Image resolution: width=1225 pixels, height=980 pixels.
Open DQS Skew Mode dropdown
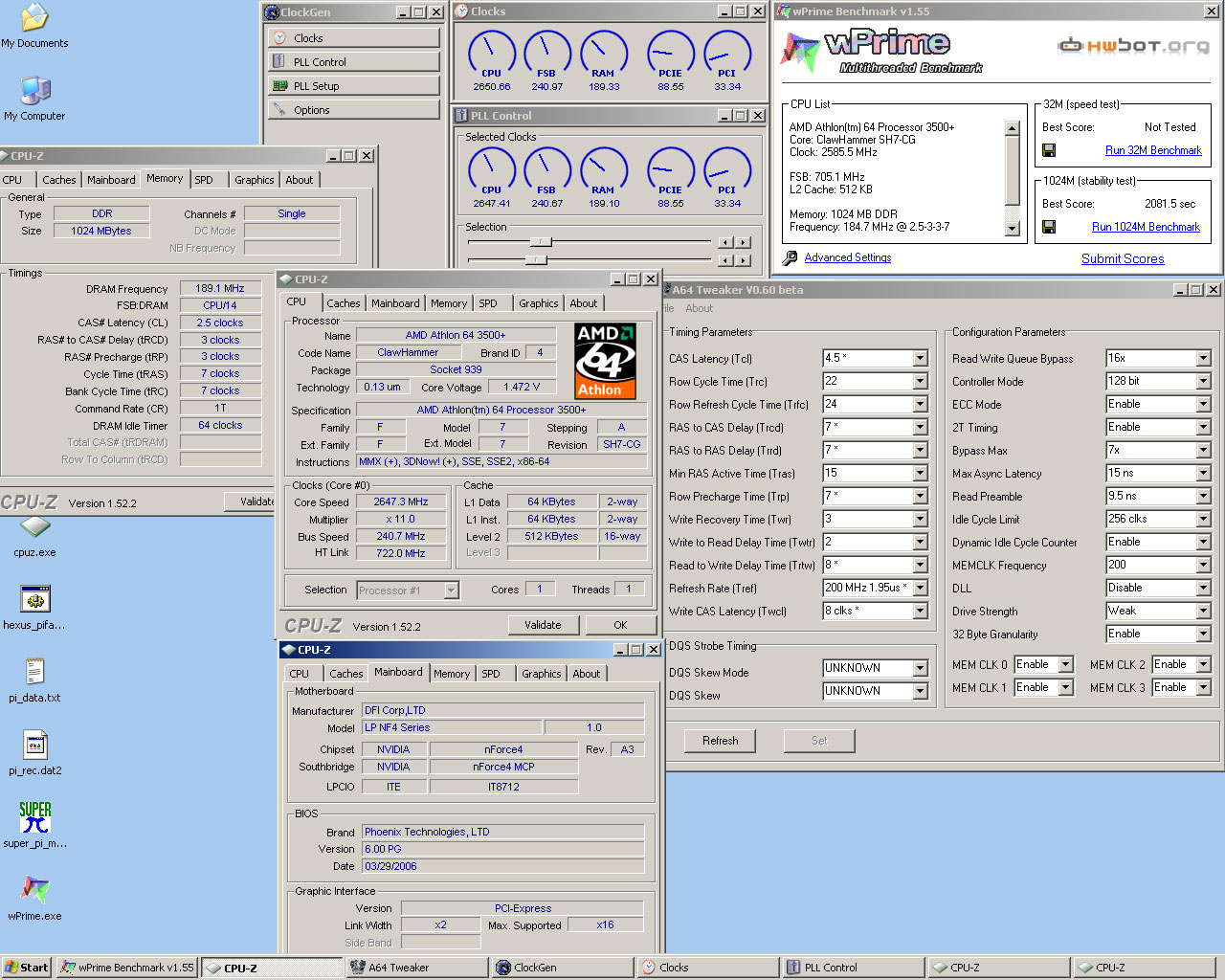point(920,668)
